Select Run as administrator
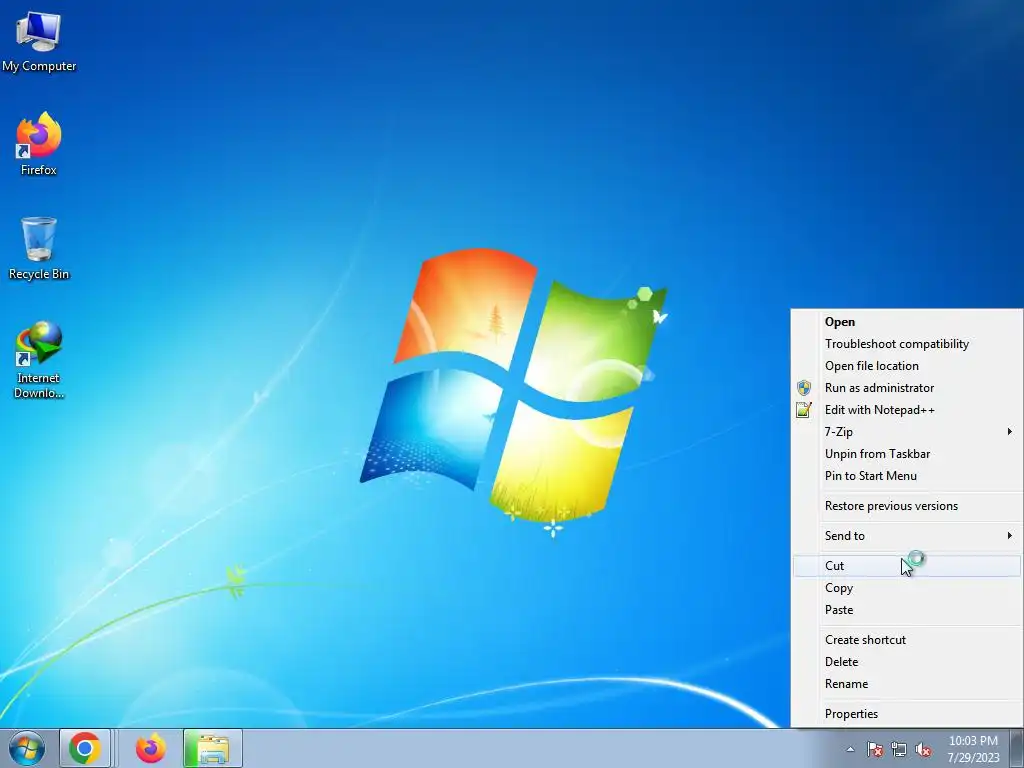The width and height of the screenshot is (1024, 768). (907, 388)
